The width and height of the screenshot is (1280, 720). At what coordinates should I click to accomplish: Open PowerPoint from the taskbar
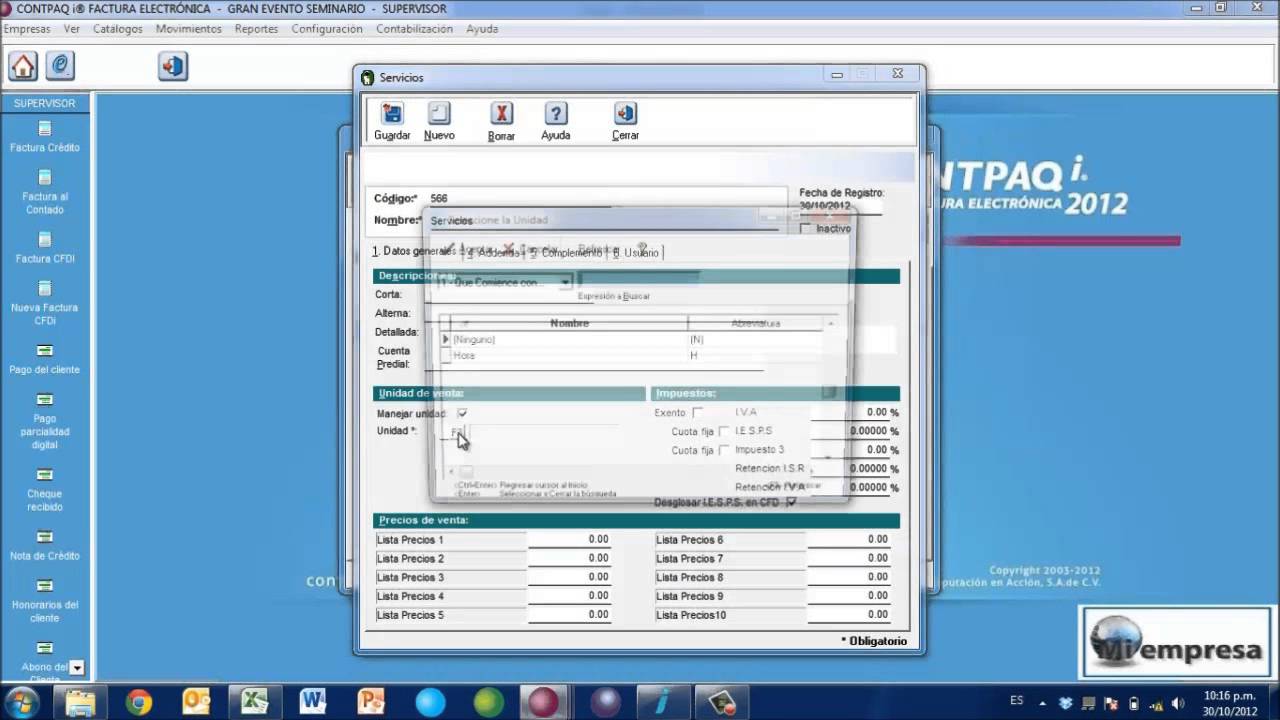pyautogui.click(x=370, y=702)
